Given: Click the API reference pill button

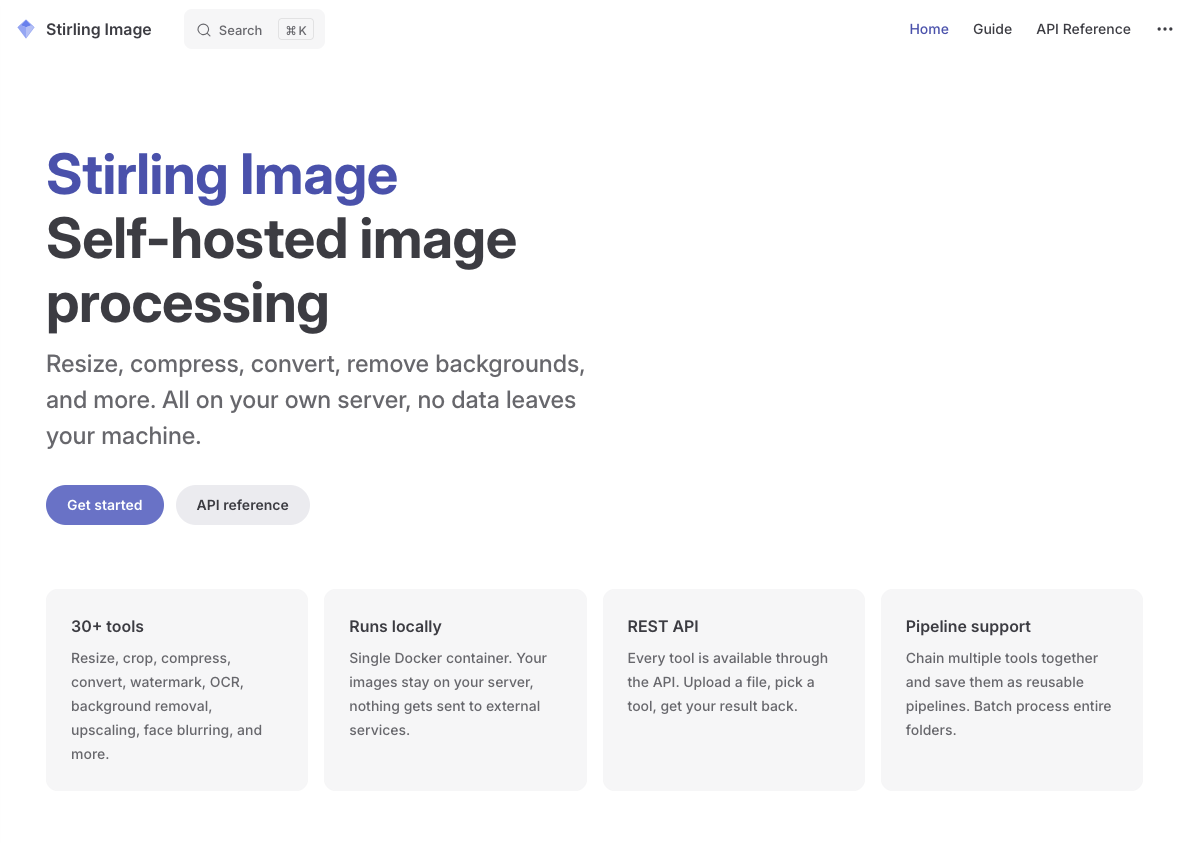Looking at the screenshot, I should 243,505.
